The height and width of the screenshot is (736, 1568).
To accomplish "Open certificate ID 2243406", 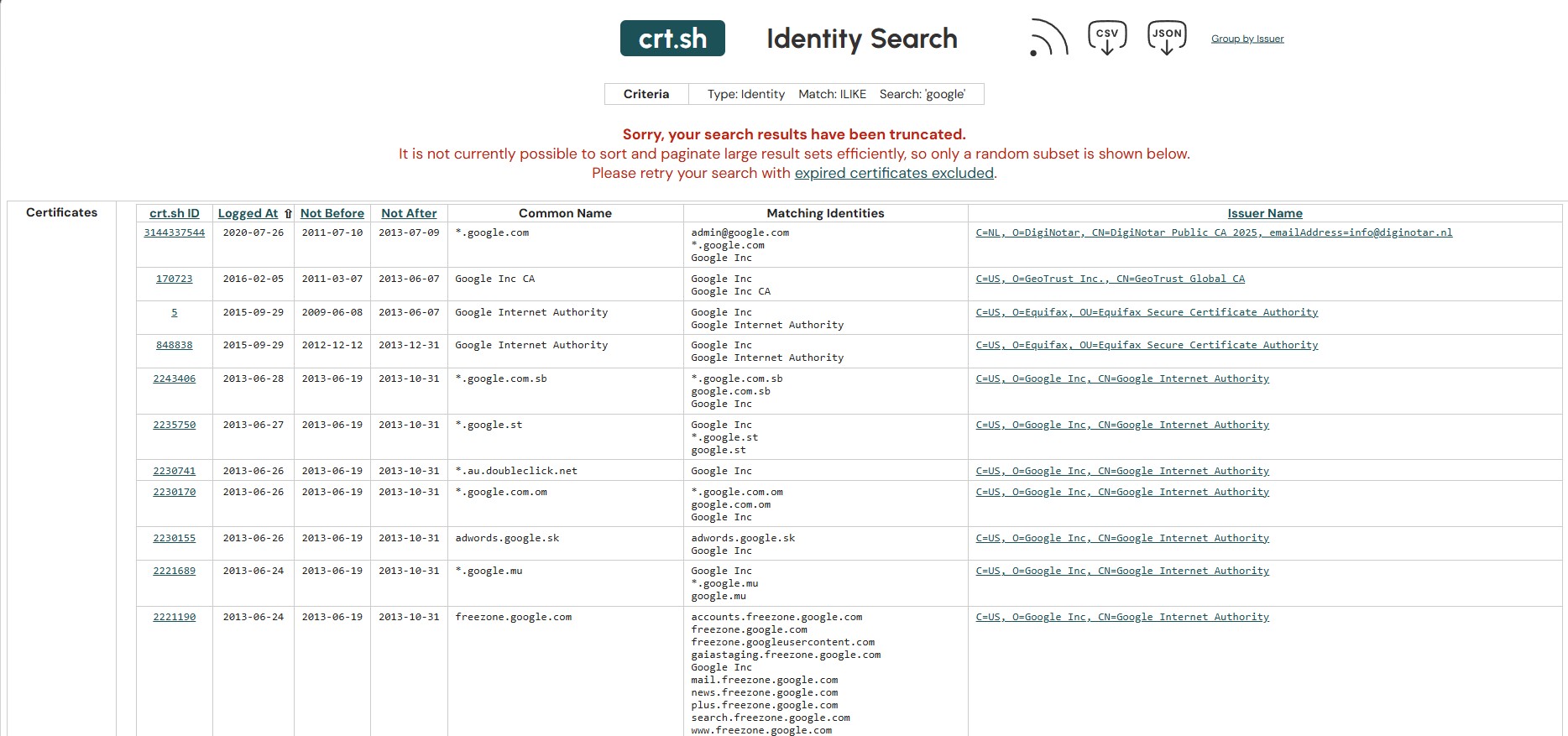I will tap(175, 378).
